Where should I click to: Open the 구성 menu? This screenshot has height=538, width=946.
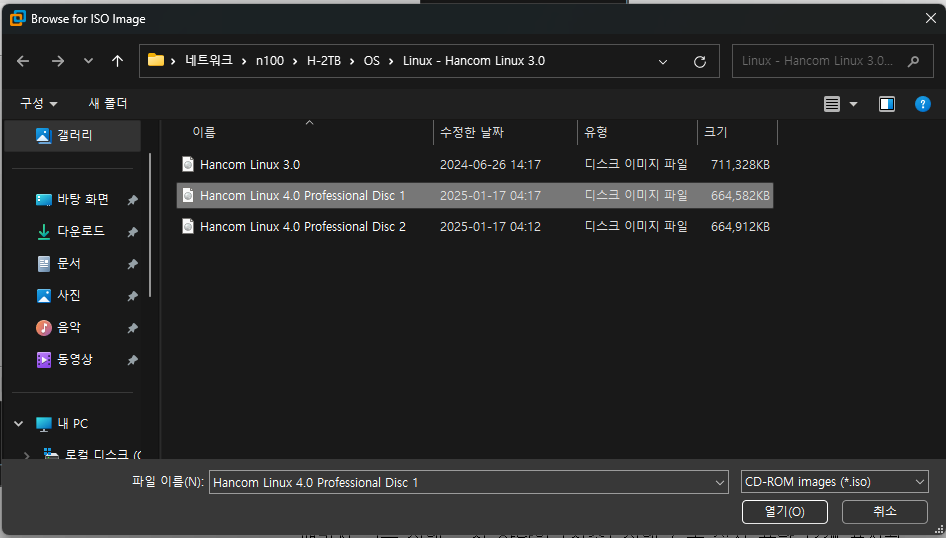pyautogui.click(x=39, y=104)
